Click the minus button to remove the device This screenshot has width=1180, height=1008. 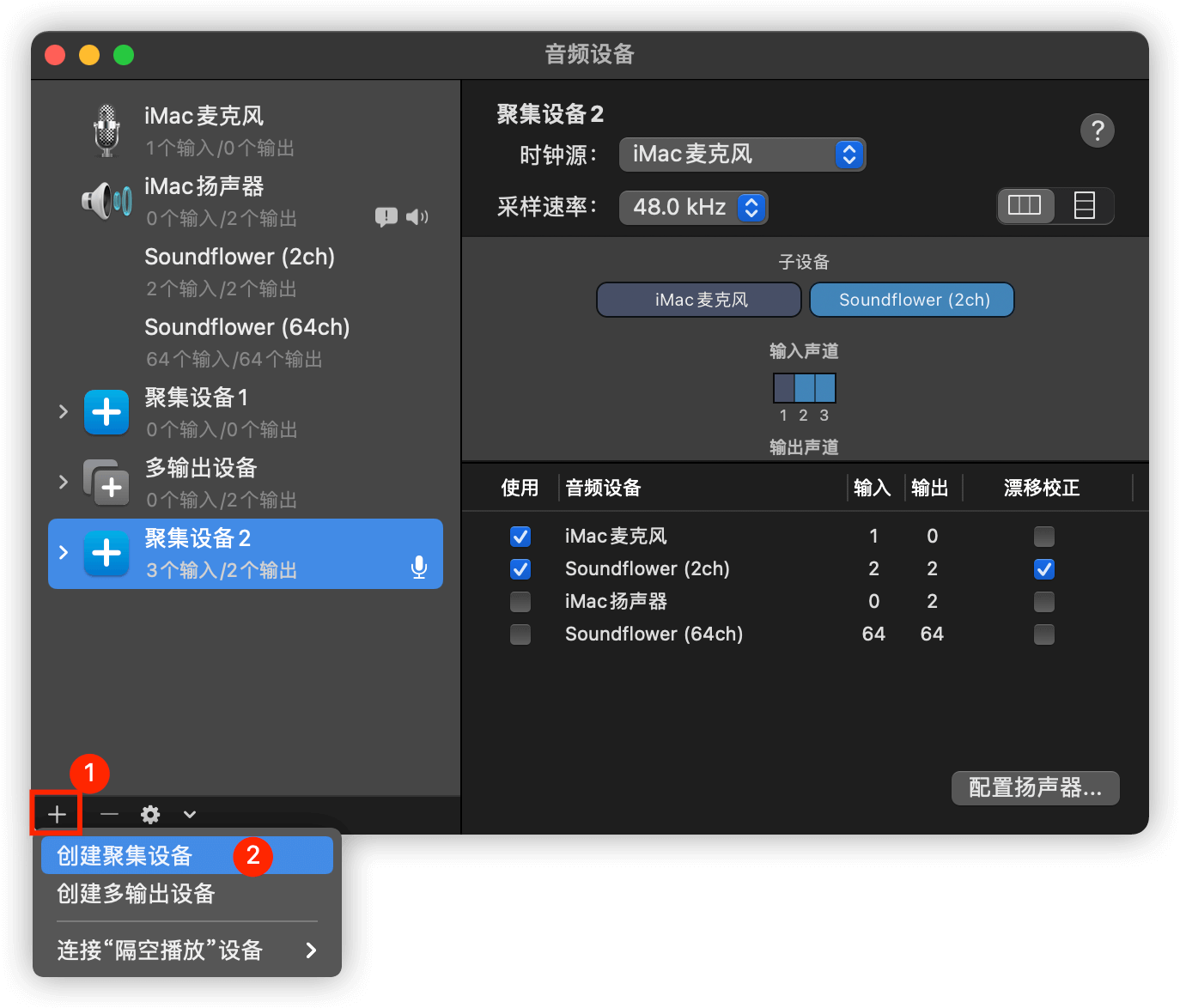(109, 814)
